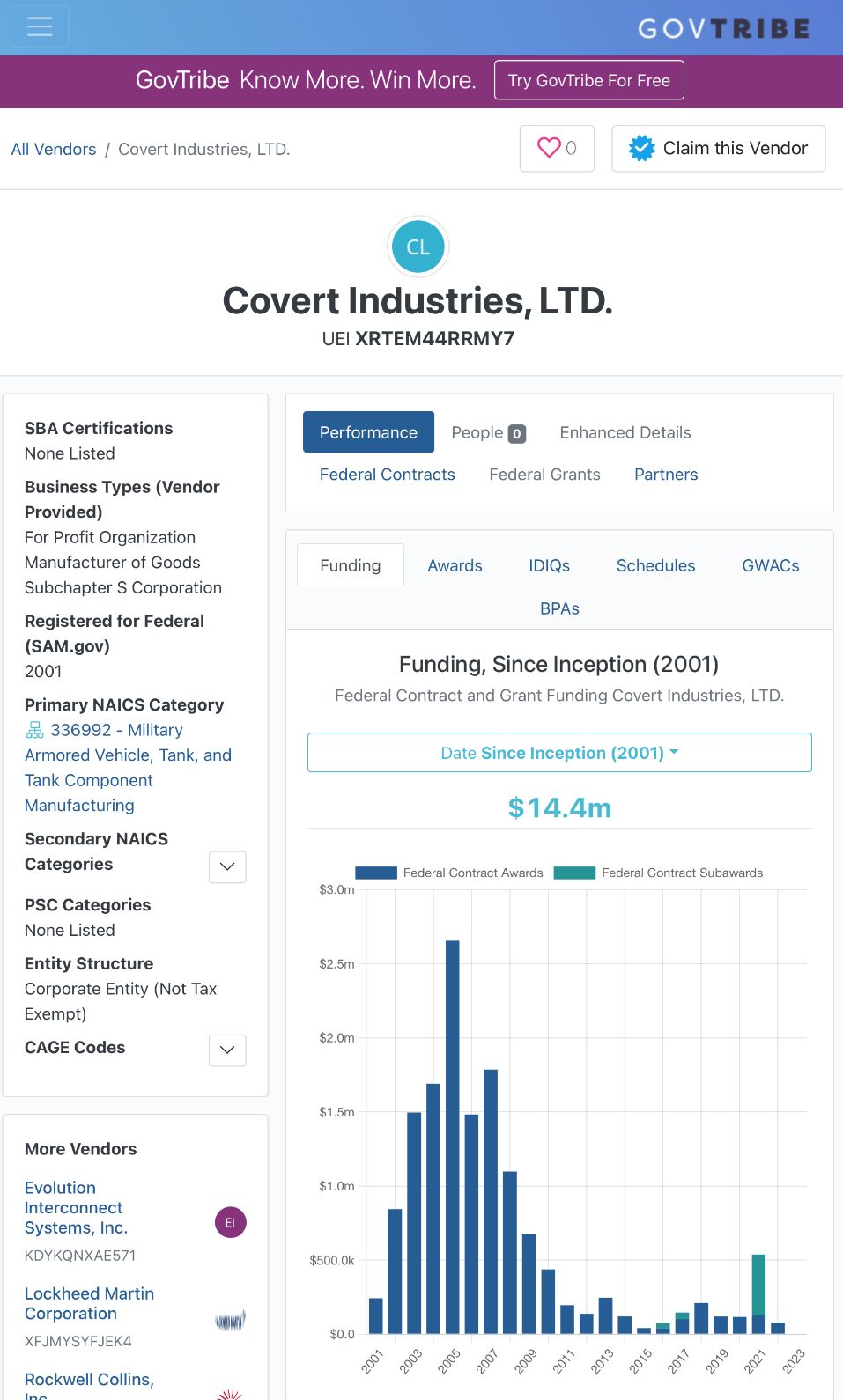The image size is (843, 1400).
Task: Click the $14.4m total funding value
Action: pyautogui.click(x=559, y=807)
